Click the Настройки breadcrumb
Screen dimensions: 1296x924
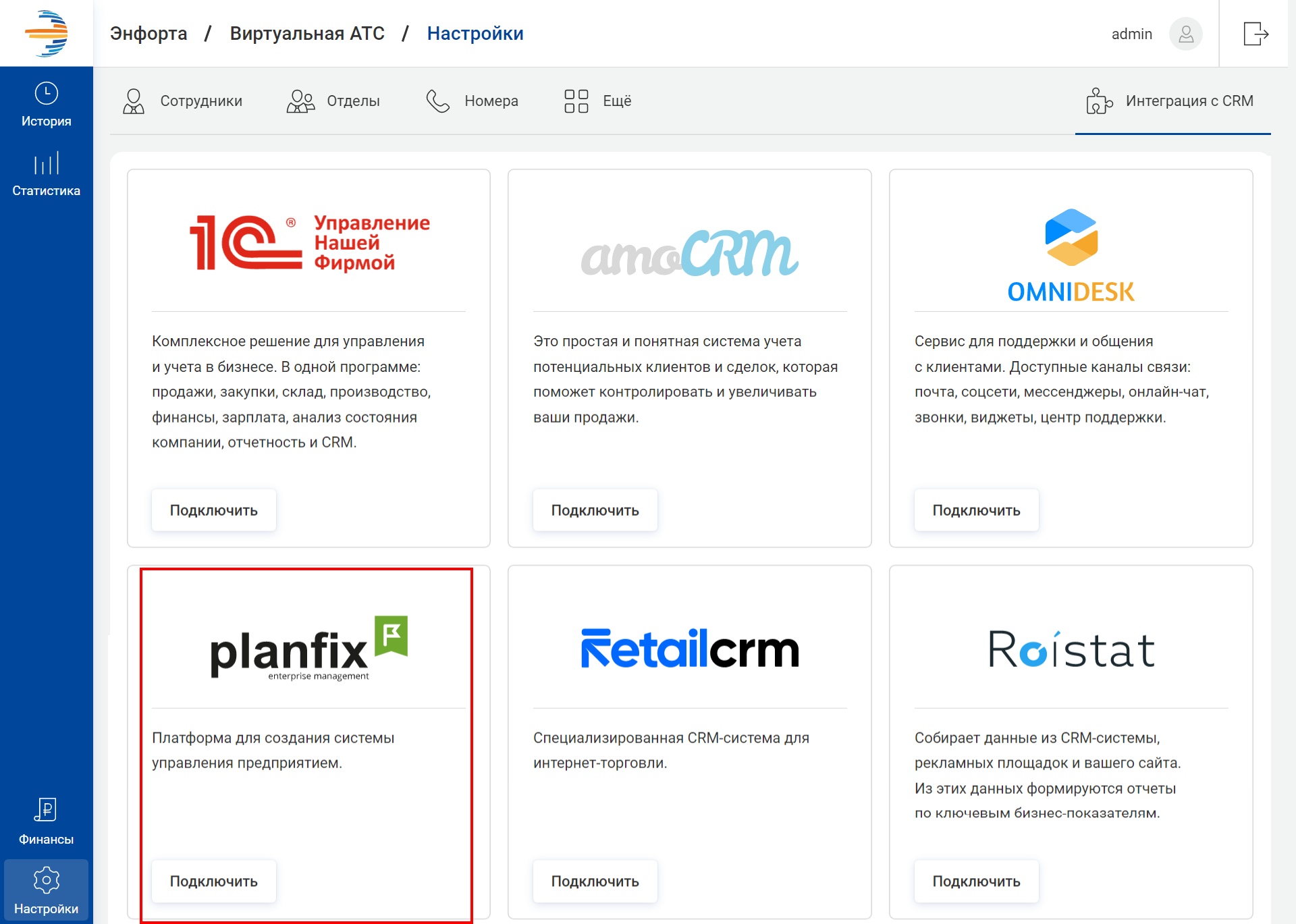tap(475, 34)
